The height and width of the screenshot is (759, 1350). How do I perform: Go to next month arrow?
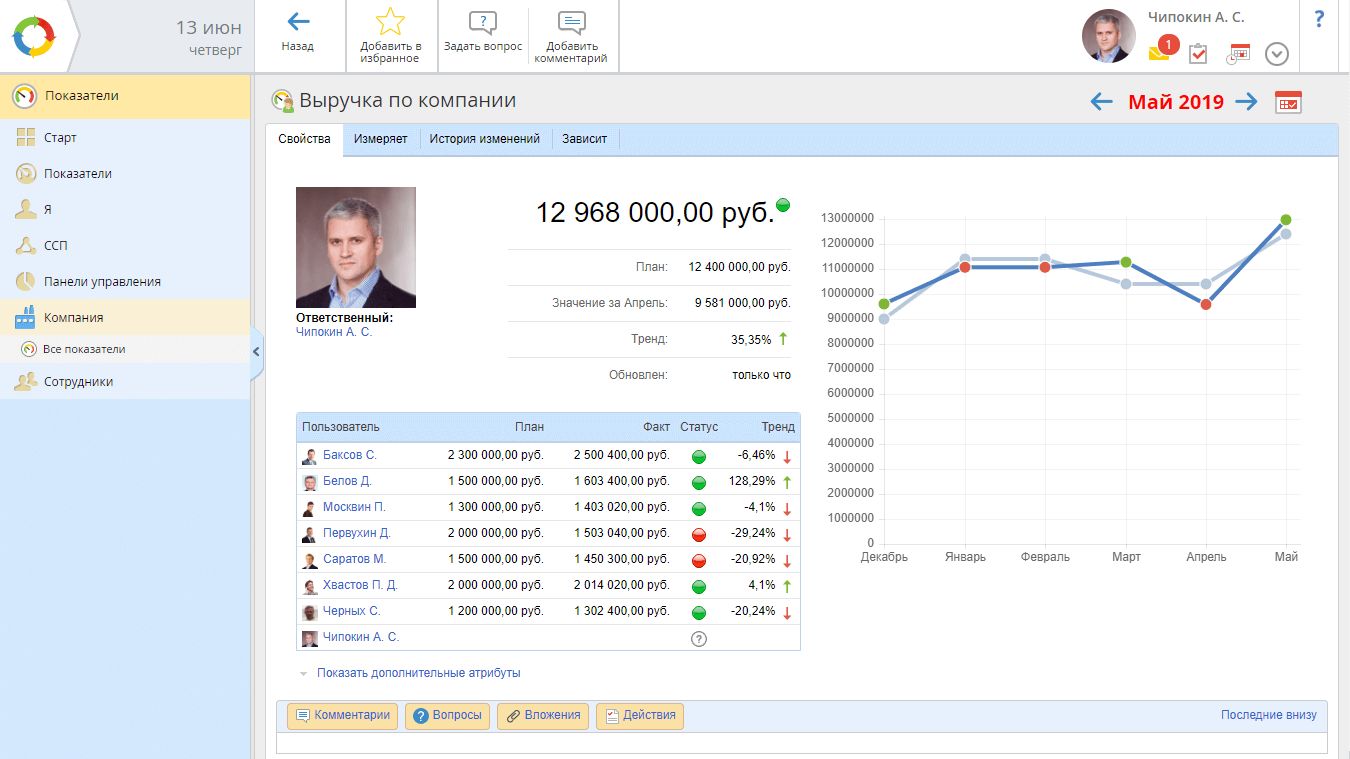1246,102
